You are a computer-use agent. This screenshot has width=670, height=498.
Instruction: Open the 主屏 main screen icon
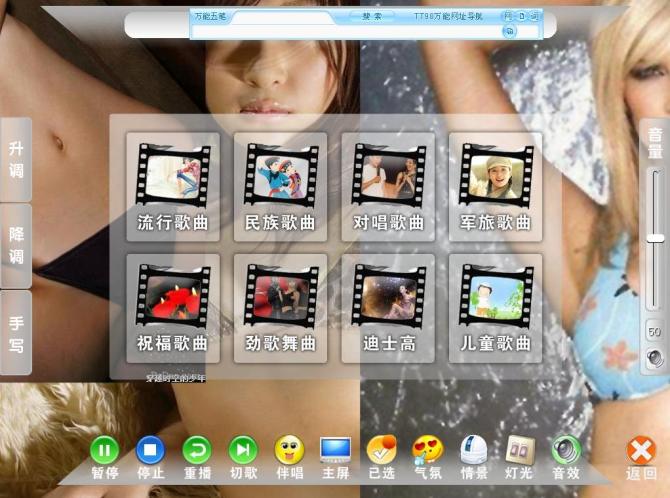point(335,450)
